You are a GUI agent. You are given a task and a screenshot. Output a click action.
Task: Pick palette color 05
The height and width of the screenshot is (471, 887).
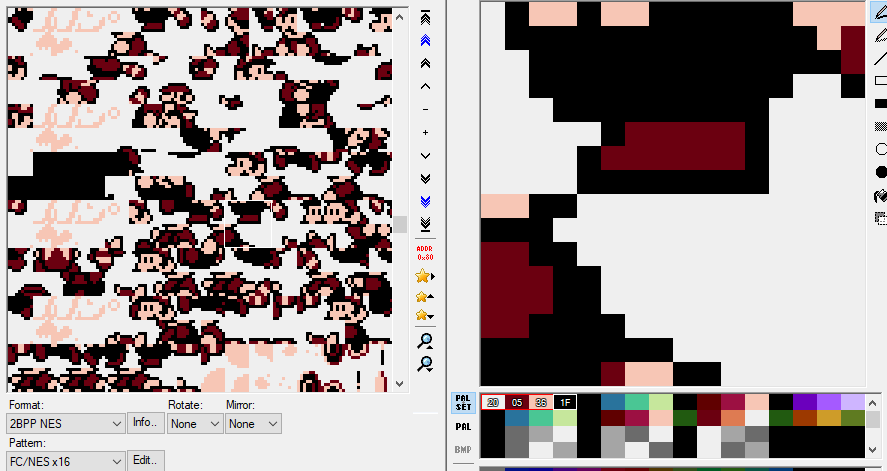click(517, 403)
